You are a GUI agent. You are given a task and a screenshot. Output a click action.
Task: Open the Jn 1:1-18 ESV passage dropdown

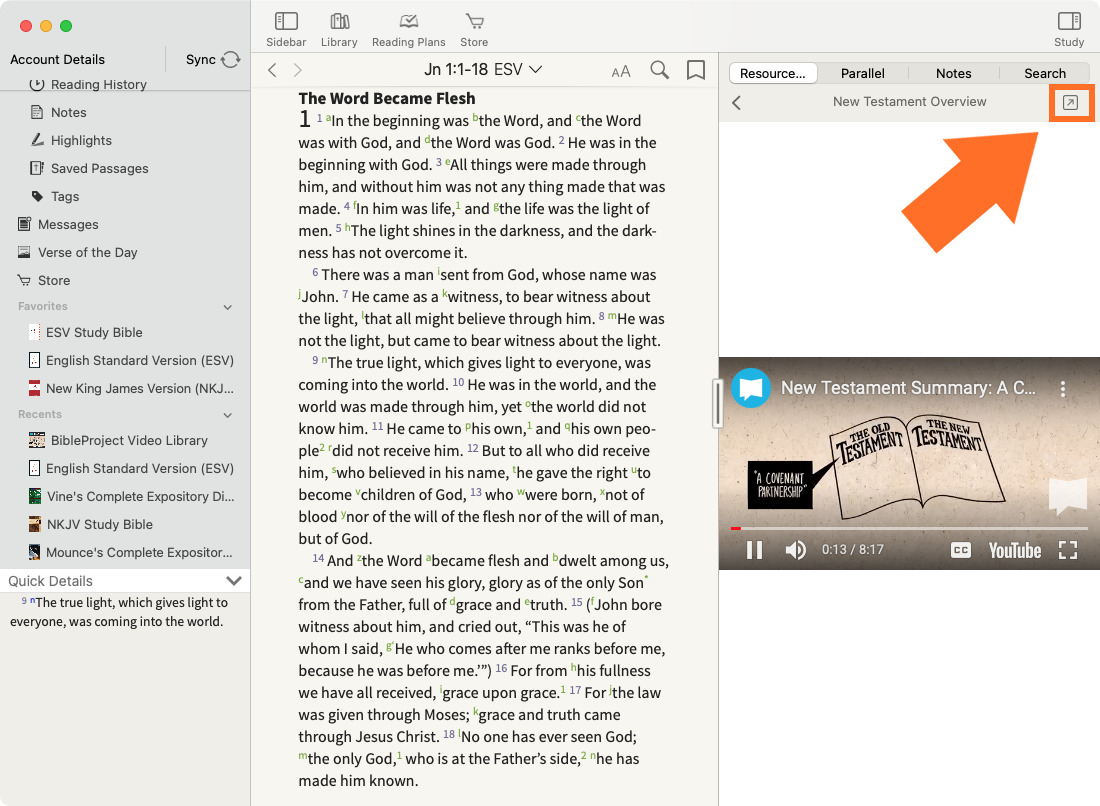pos(483,69)
